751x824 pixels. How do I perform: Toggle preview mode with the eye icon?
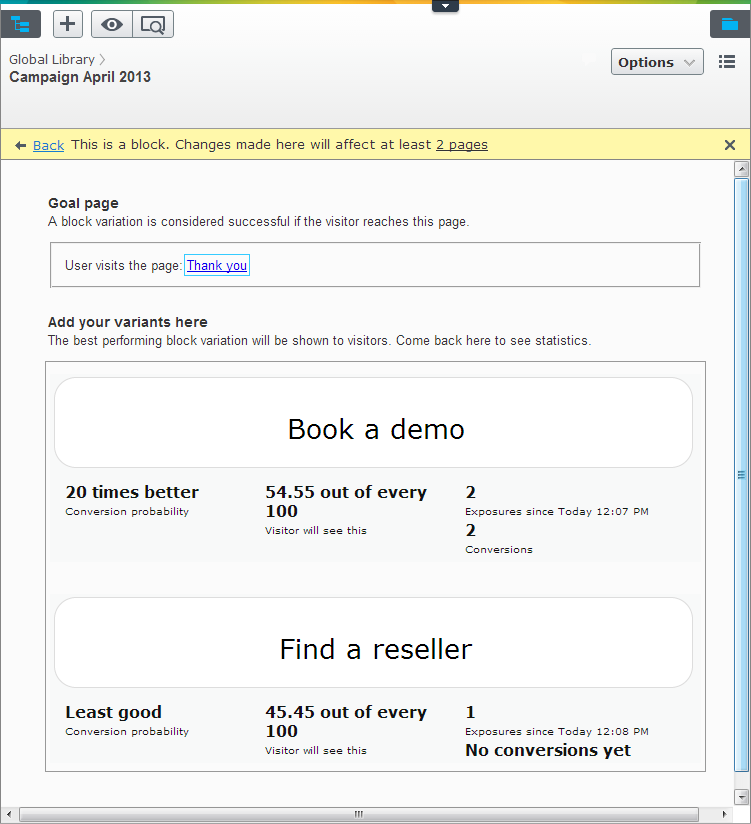pos(112,24)
